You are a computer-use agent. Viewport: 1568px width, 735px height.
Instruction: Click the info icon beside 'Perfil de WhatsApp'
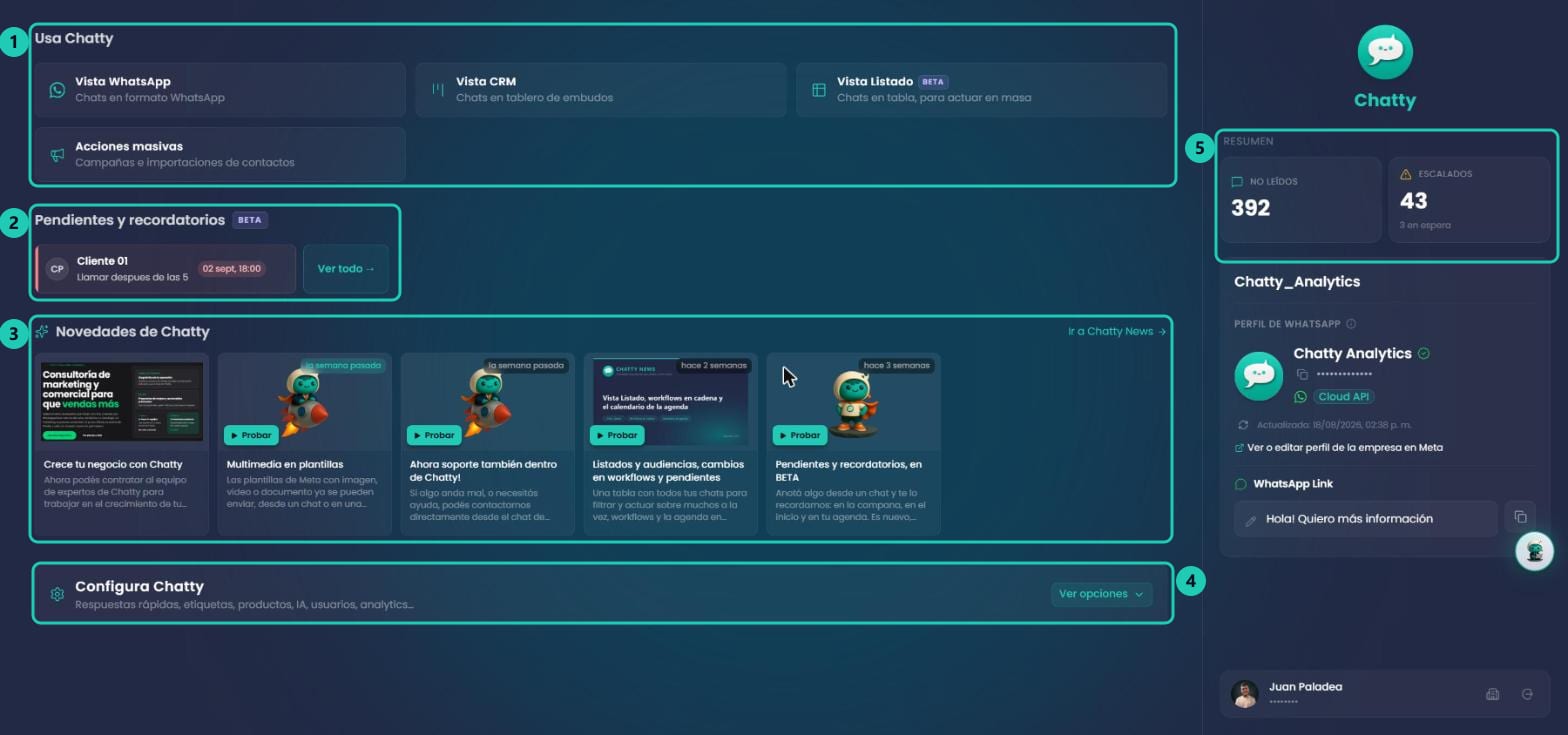click(x=1351, y=324)
